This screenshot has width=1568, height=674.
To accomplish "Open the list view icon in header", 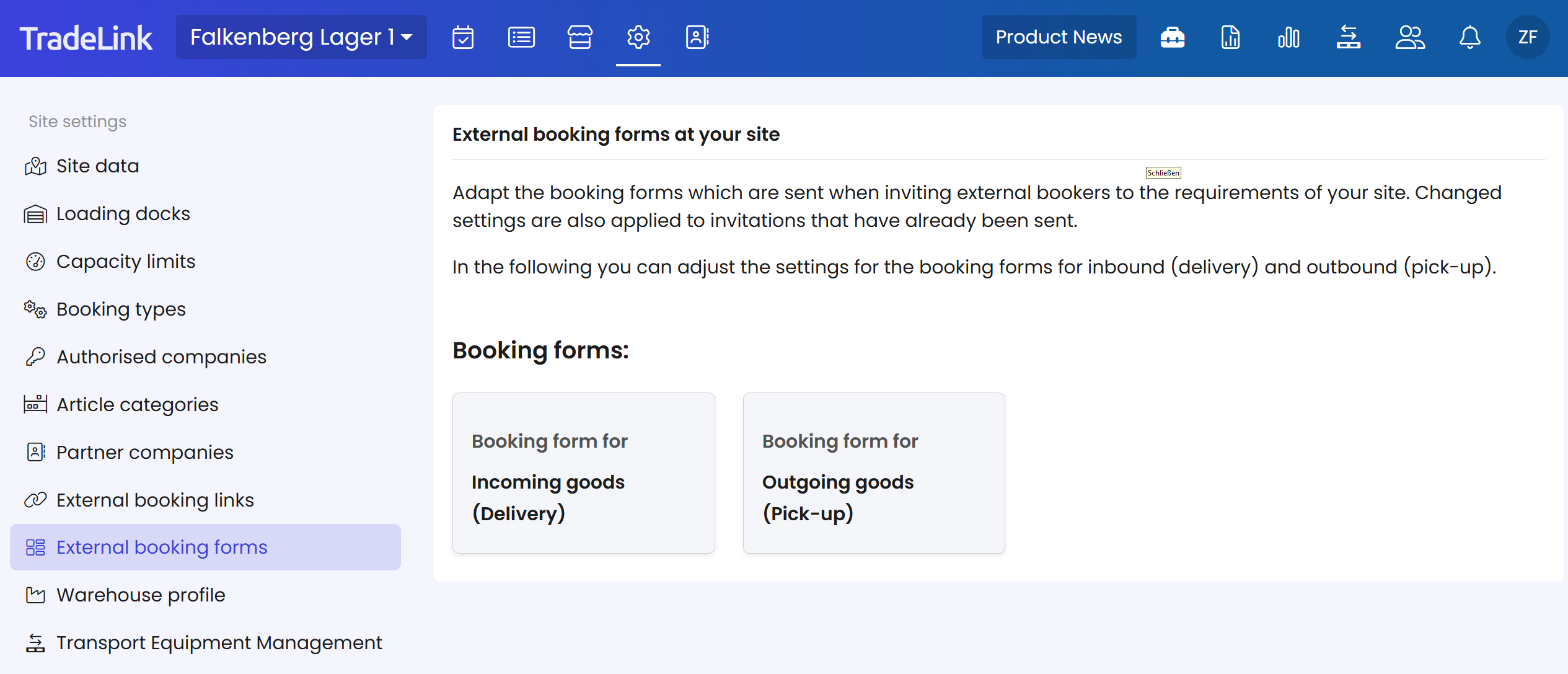I will (521, 37).
